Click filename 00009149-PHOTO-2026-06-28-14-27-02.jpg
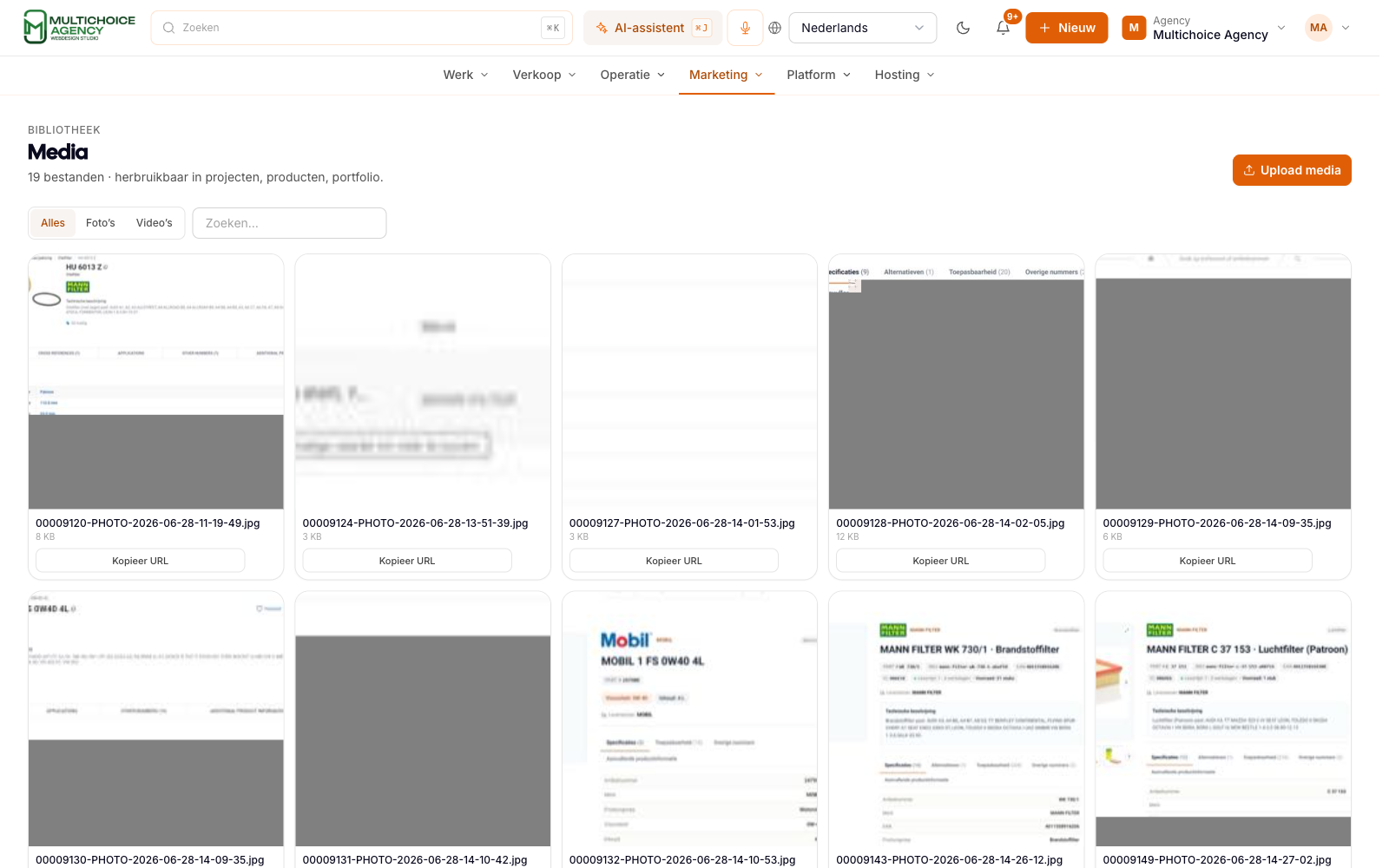Viewport: 1389px width, 868px height. (1217, 860)
